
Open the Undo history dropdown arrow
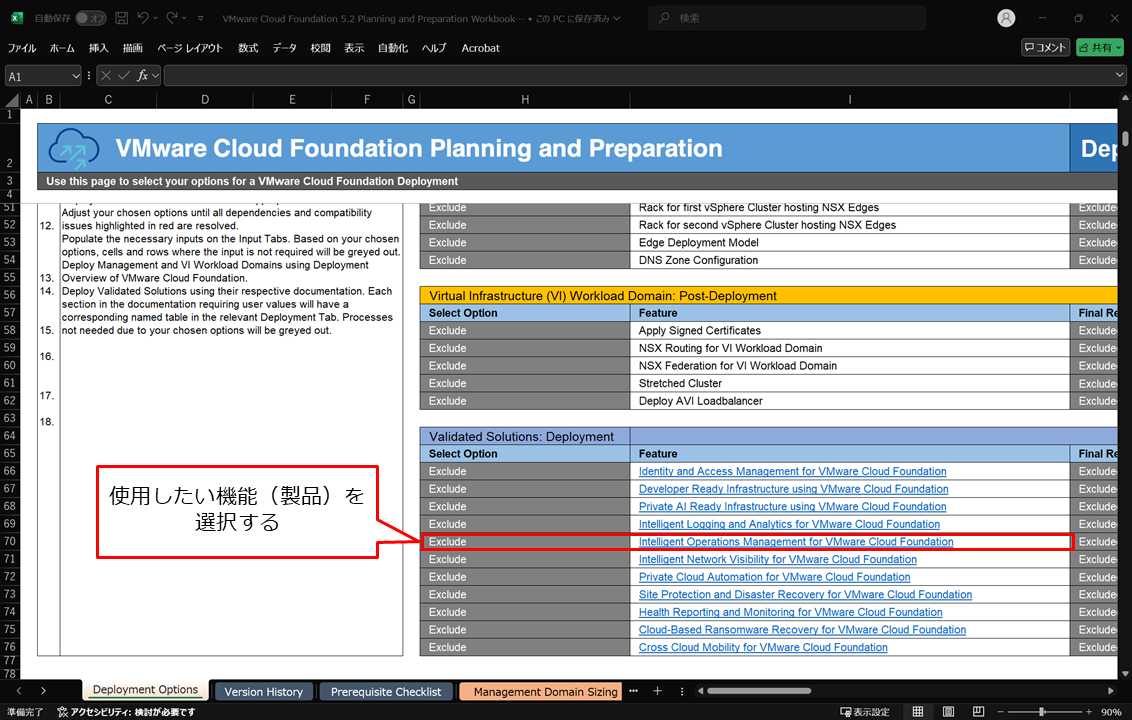pos(156,18)
